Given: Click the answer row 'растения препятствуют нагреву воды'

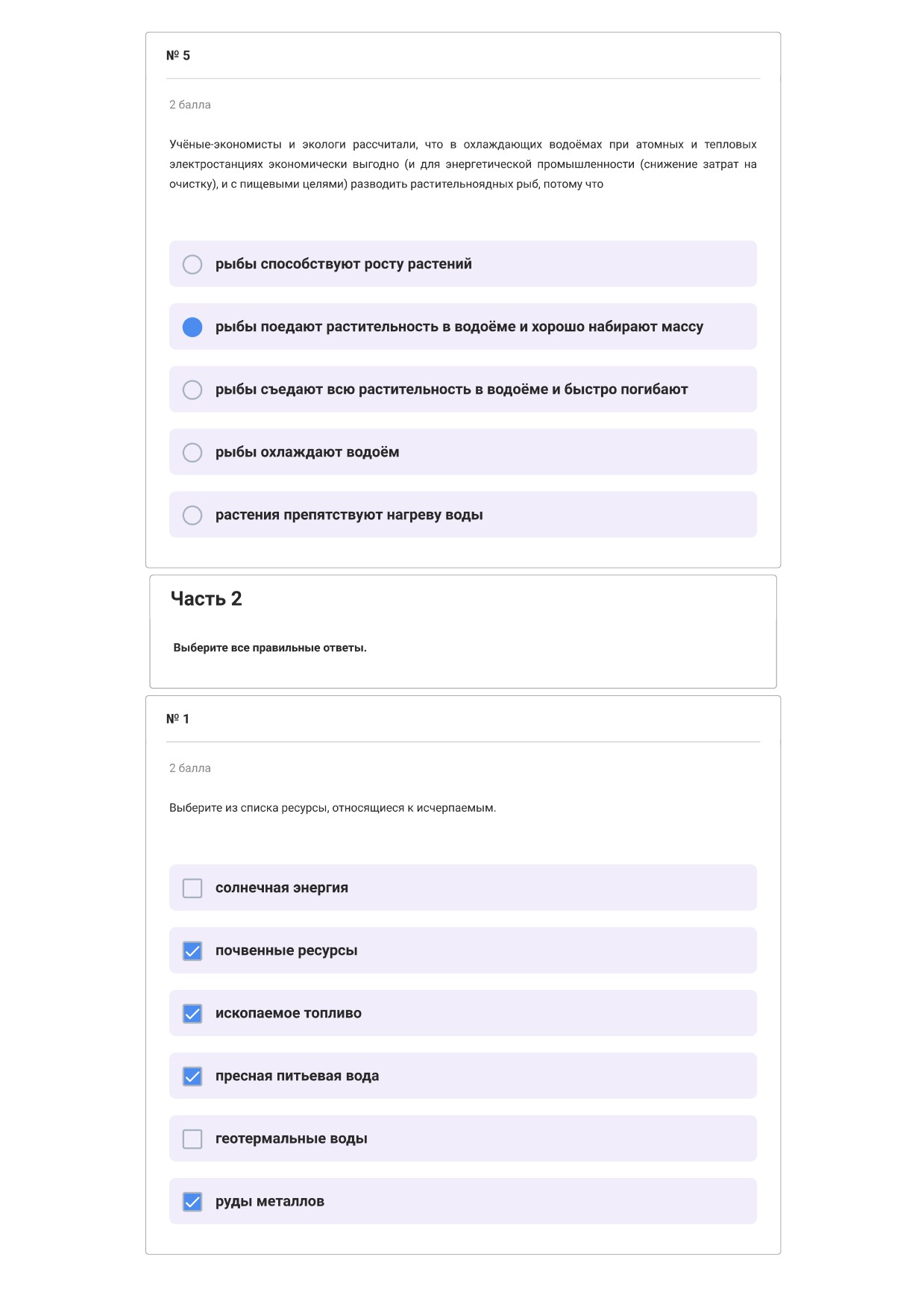Looking at the screenshot, I should pos(463,515).
